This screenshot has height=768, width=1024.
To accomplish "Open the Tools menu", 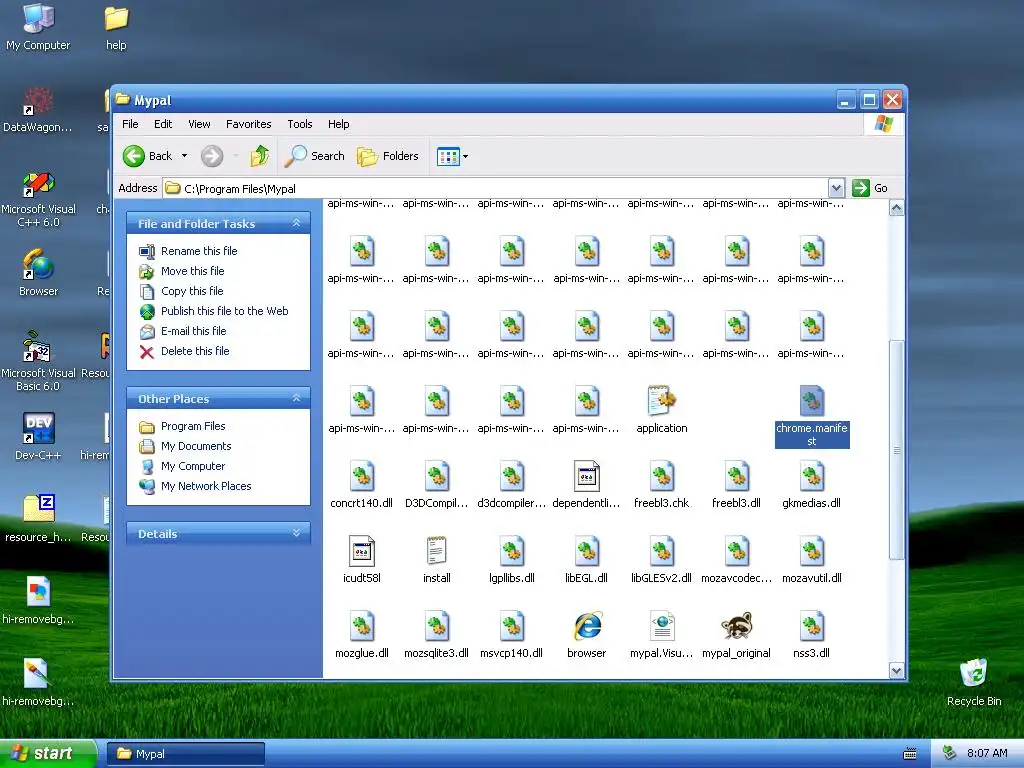I will [x=300, y=124].
